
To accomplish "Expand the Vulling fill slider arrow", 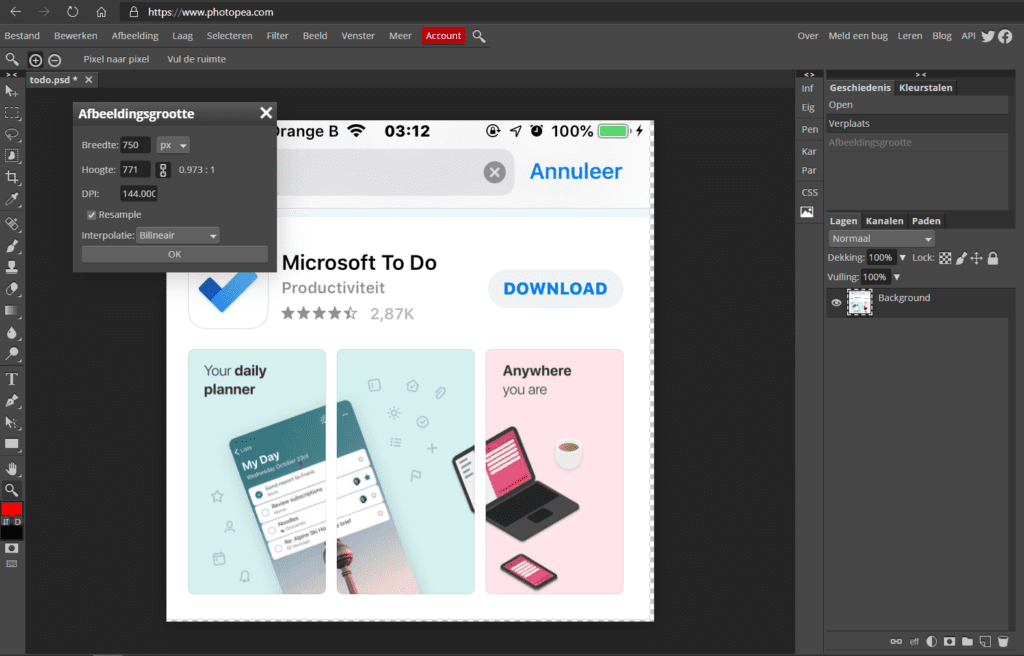I will tap(897, 277).
